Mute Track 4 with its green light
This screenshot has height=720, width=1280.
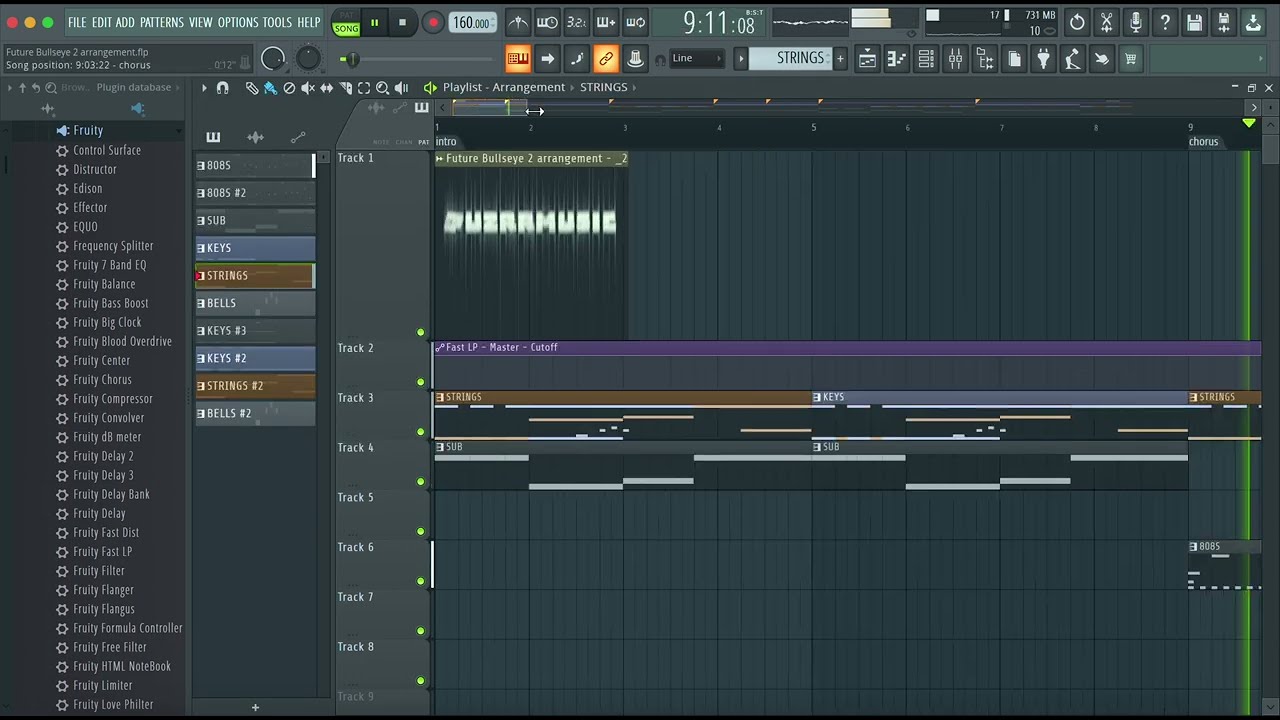[x=421, y=482]
